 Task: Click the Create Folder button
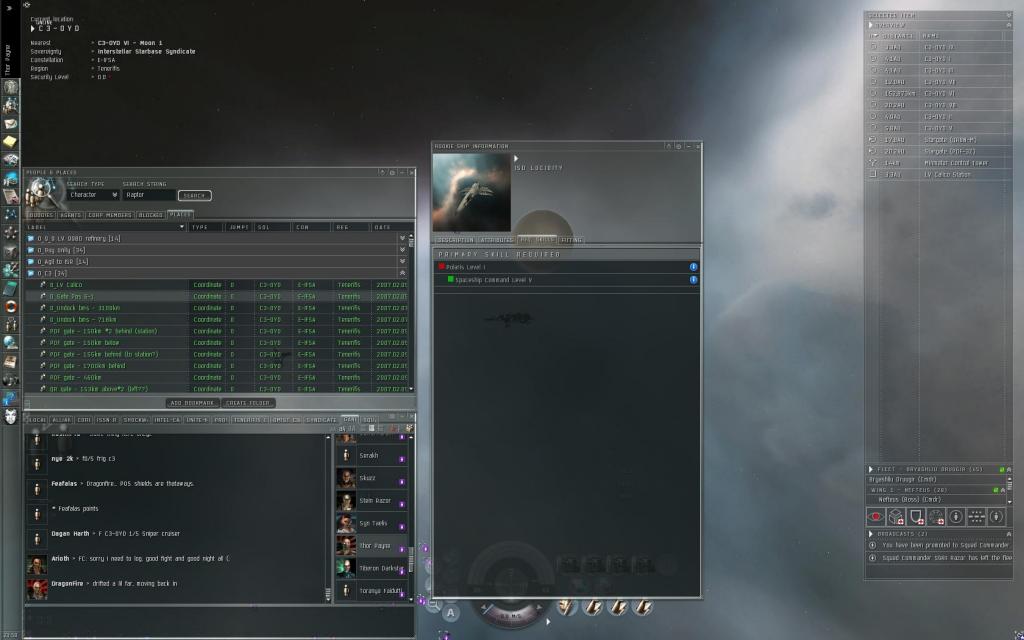pyautogui.click(x=248, y=402)
